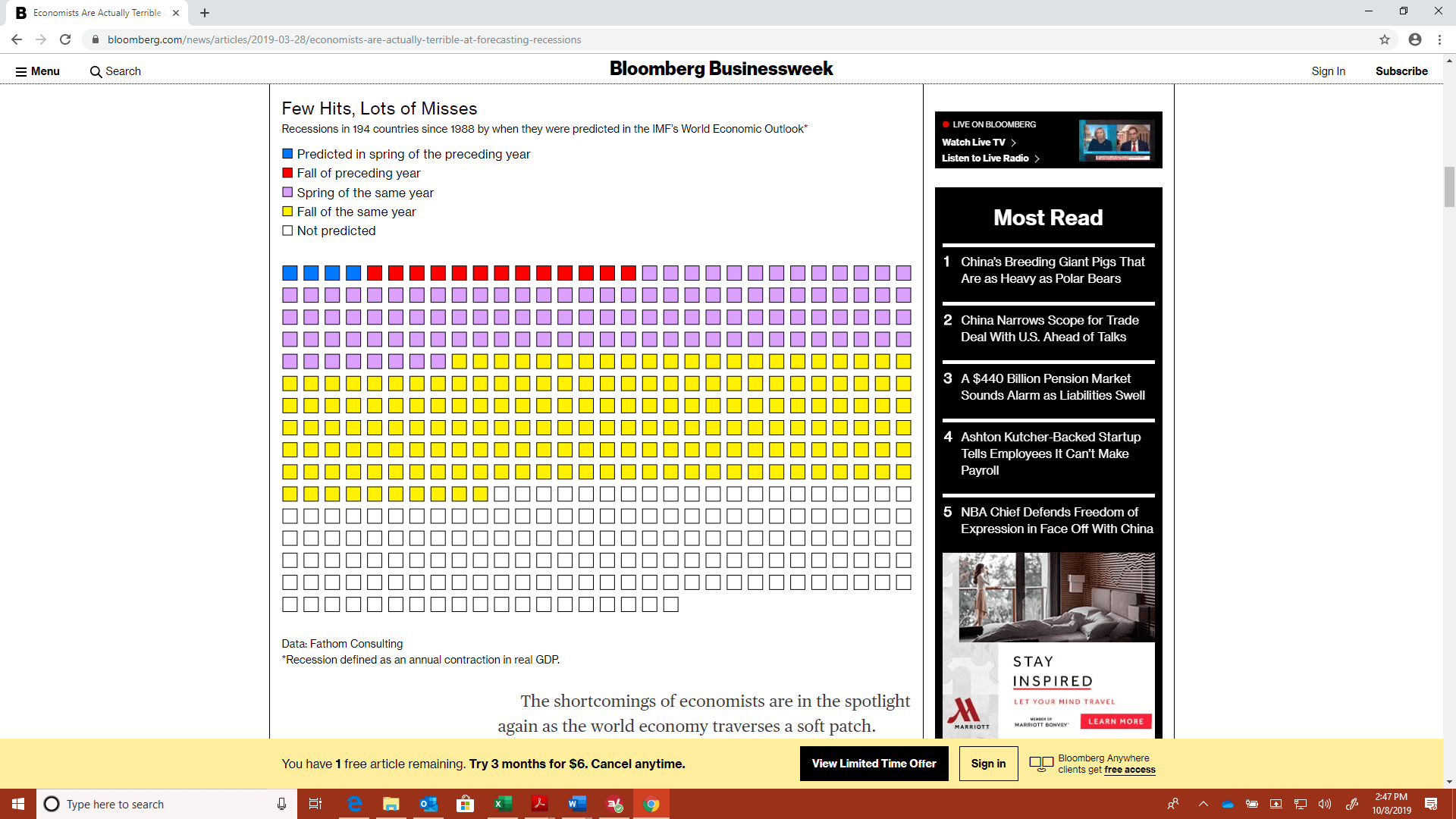Screen dimensions: 1456x819
Task: Open Excel from the taskbar
Action: click(x=503, y=804)
